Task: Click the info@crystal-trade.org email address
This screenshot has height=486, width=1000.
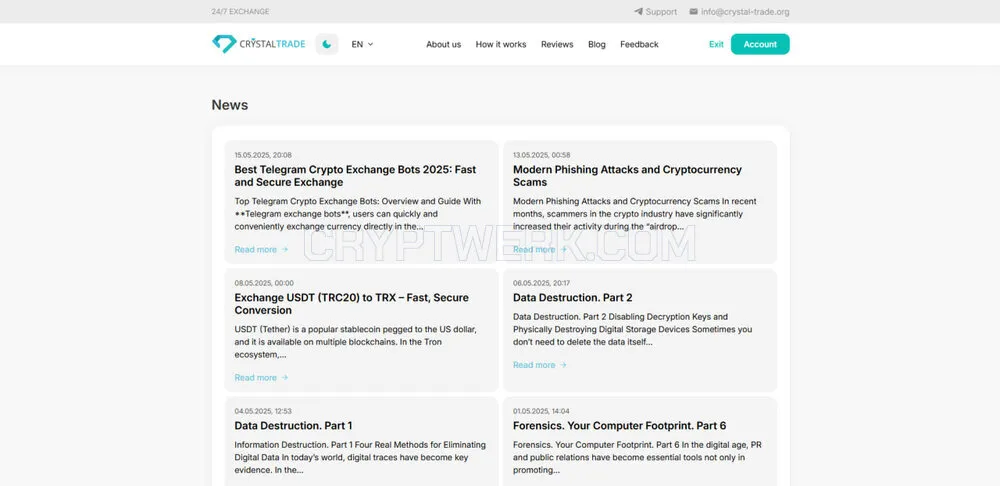Action: [x=745, y=11]
